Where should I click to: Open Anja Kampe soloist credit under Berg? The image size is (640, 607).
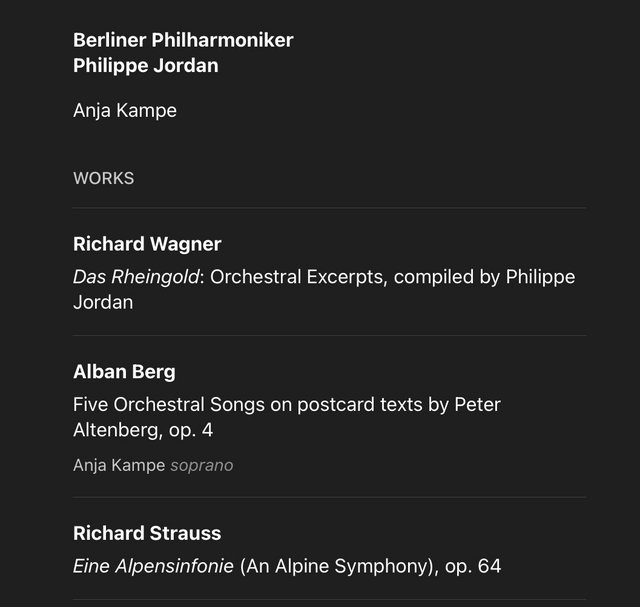(x=119, y=465)
